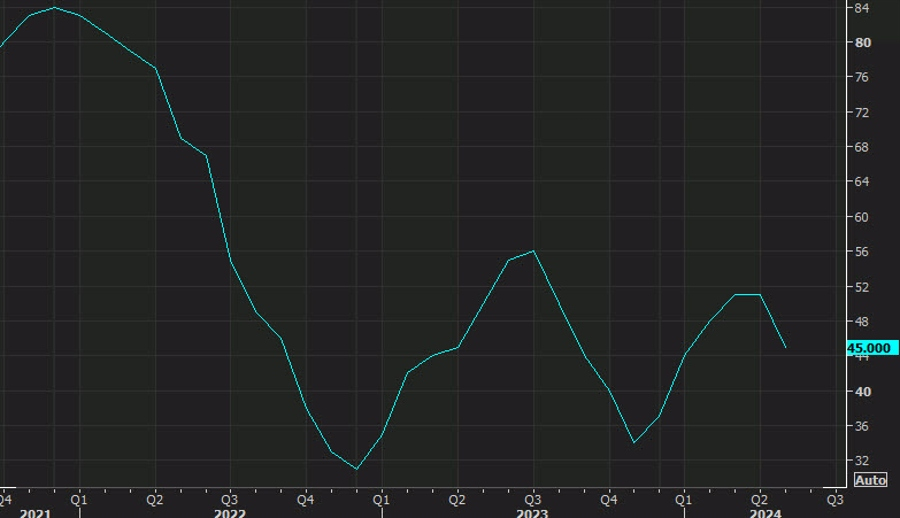Click the 2021 year label

(36, 513)
